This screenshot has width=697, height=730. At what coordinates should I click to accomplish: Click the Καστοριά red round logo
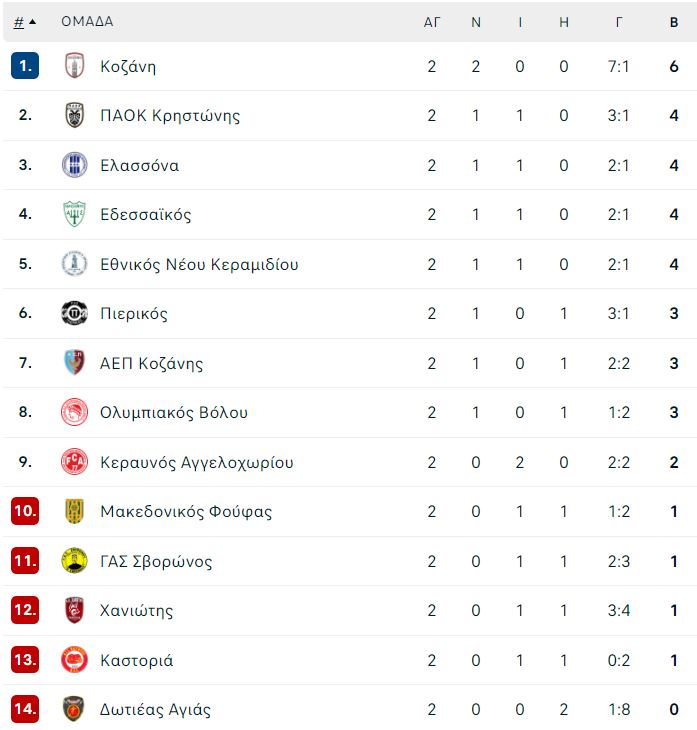74,660
